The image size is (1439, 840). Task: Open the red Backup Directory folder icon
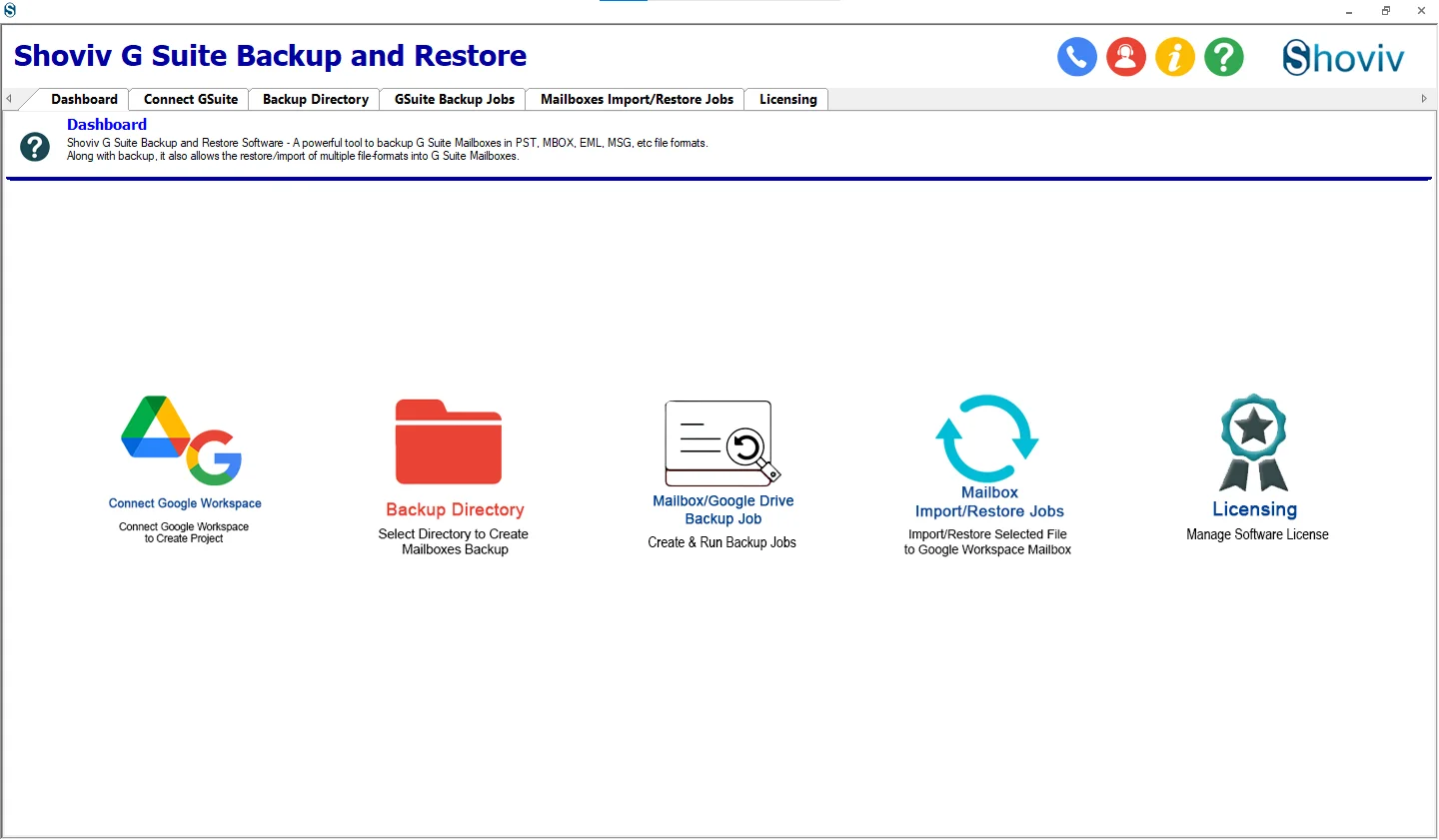[449, 441]
